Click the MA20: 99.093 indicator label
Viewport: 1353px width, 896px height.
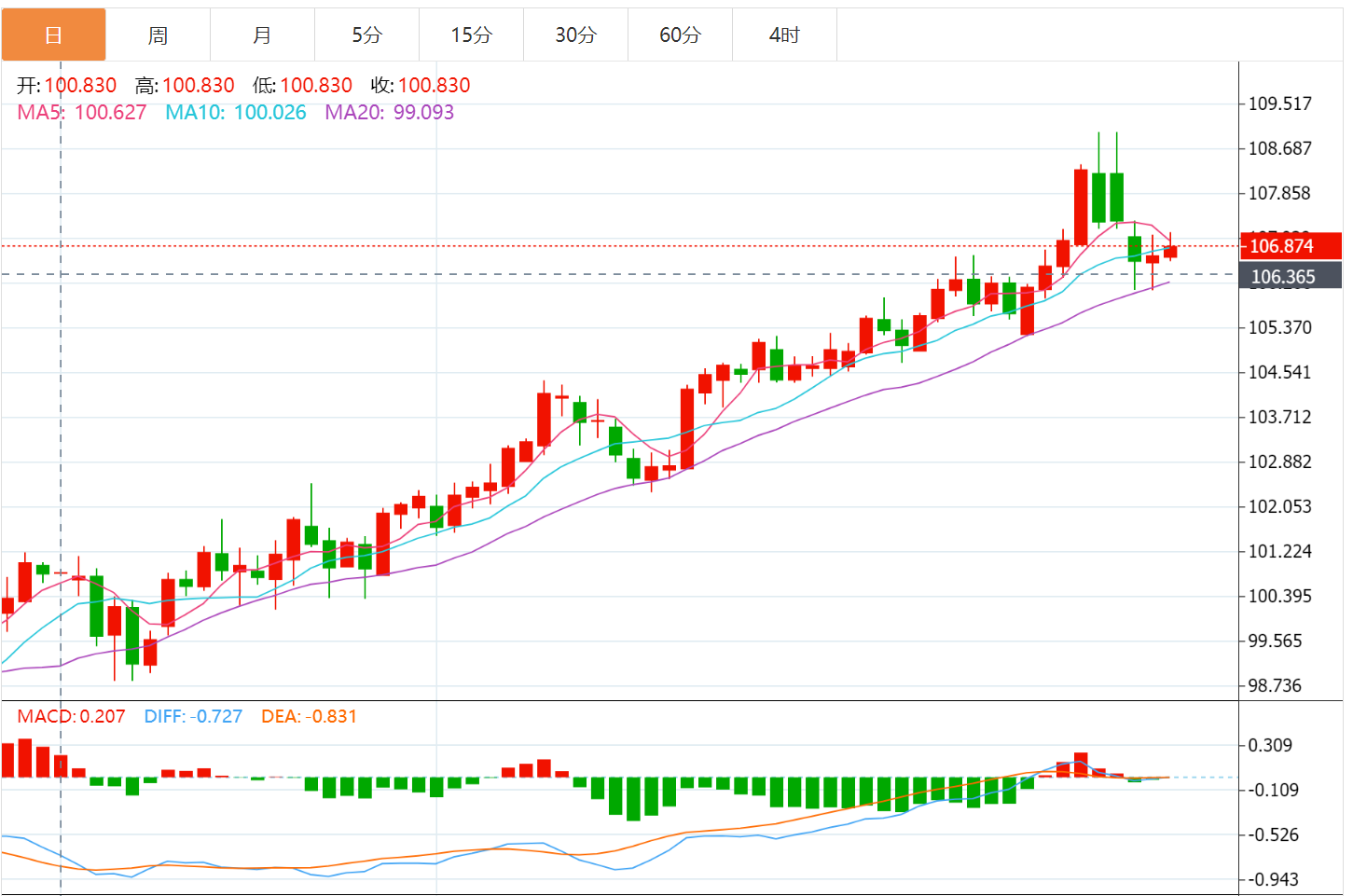pyautogui.click(x=390, y=113)
